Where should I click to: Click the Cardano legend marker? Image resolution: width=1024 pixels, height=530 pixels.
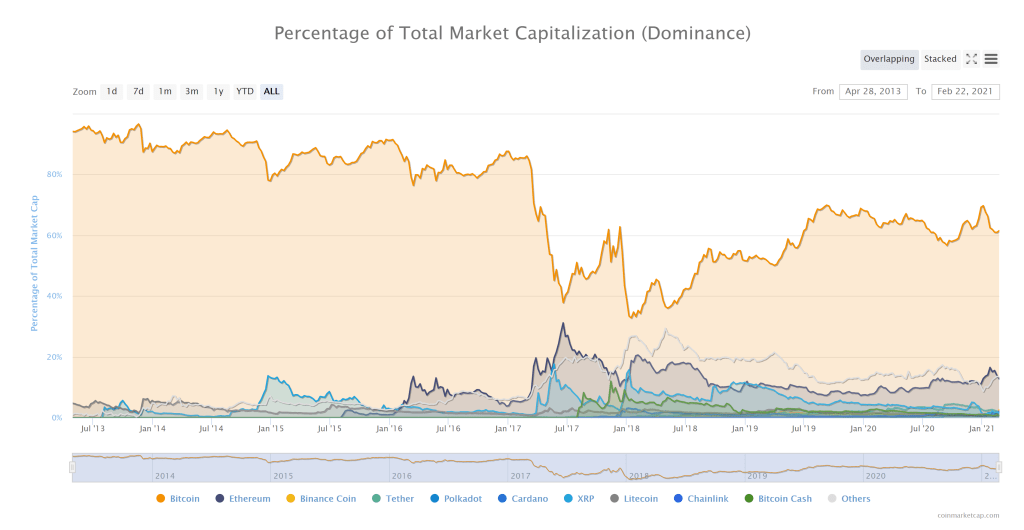[x=503, y=498]
